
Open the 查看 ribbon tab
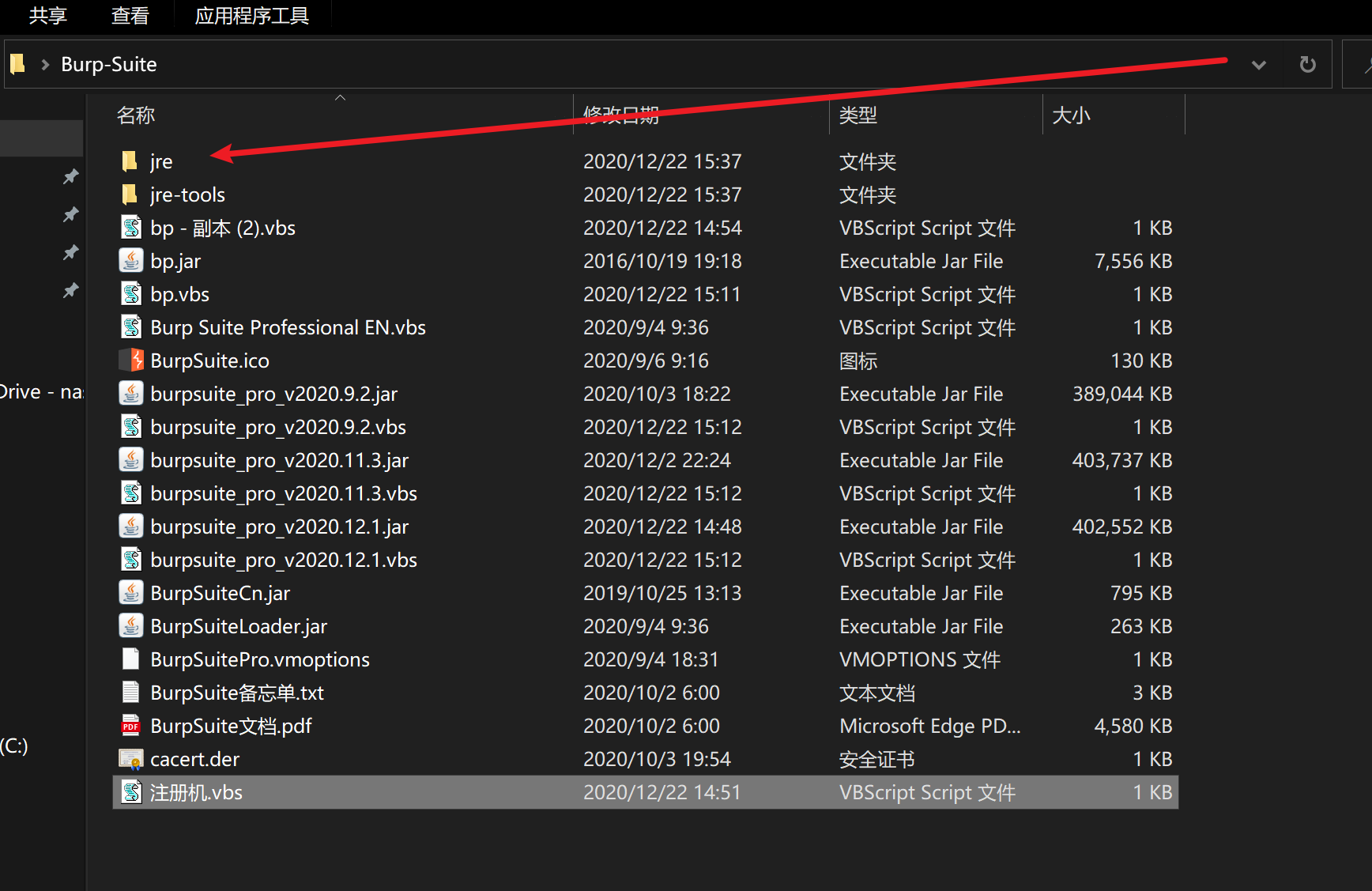pos(130,16)
